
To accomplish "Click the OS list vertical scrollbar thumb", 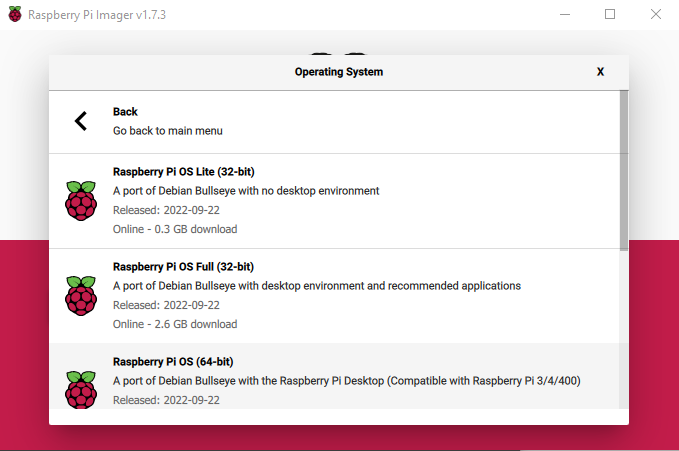I will pos(624,171).
